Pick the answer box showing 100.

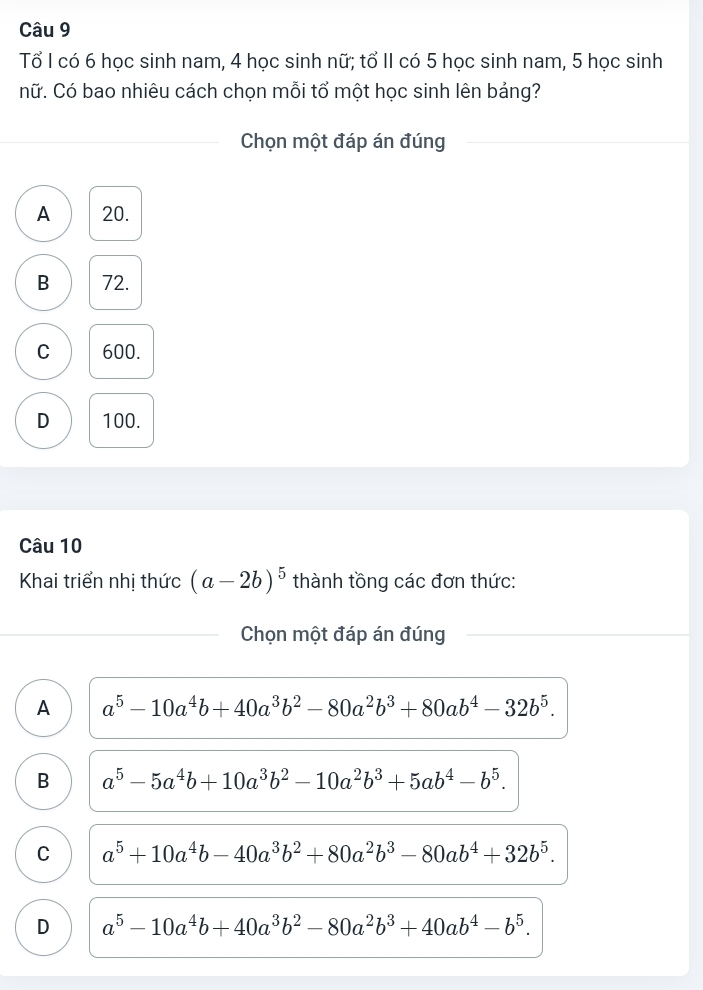click(x=121, y=421)
